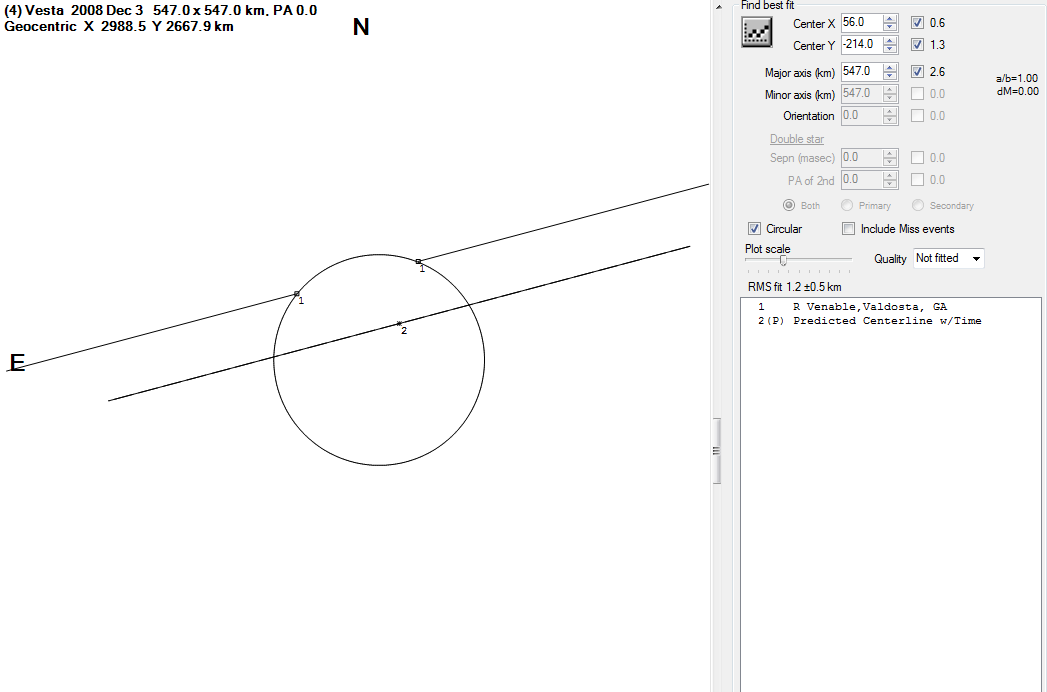Decrease Center X with down arrow
Viewport: 1047px width, 692px height.
pos(889,27)
